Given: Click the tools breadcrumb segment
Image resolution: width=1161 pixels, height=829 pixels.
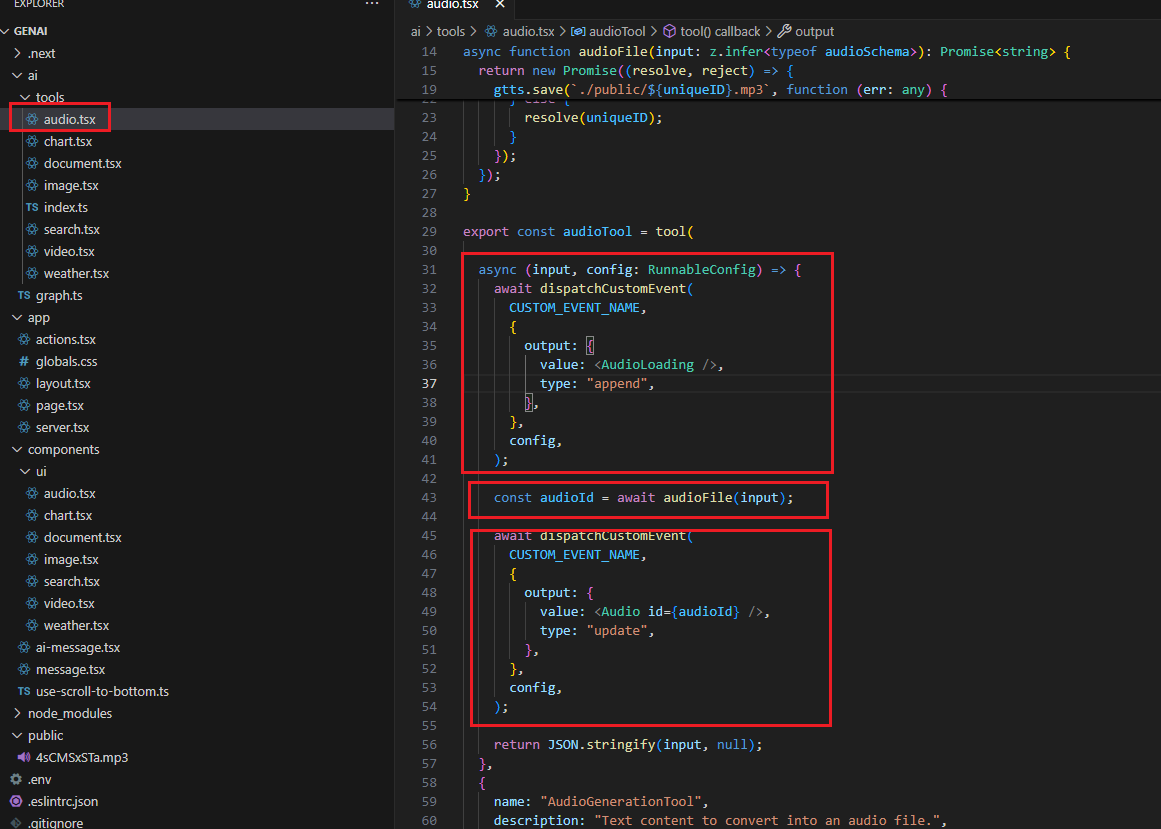Looking at the screenshot, I should point(451,31).
